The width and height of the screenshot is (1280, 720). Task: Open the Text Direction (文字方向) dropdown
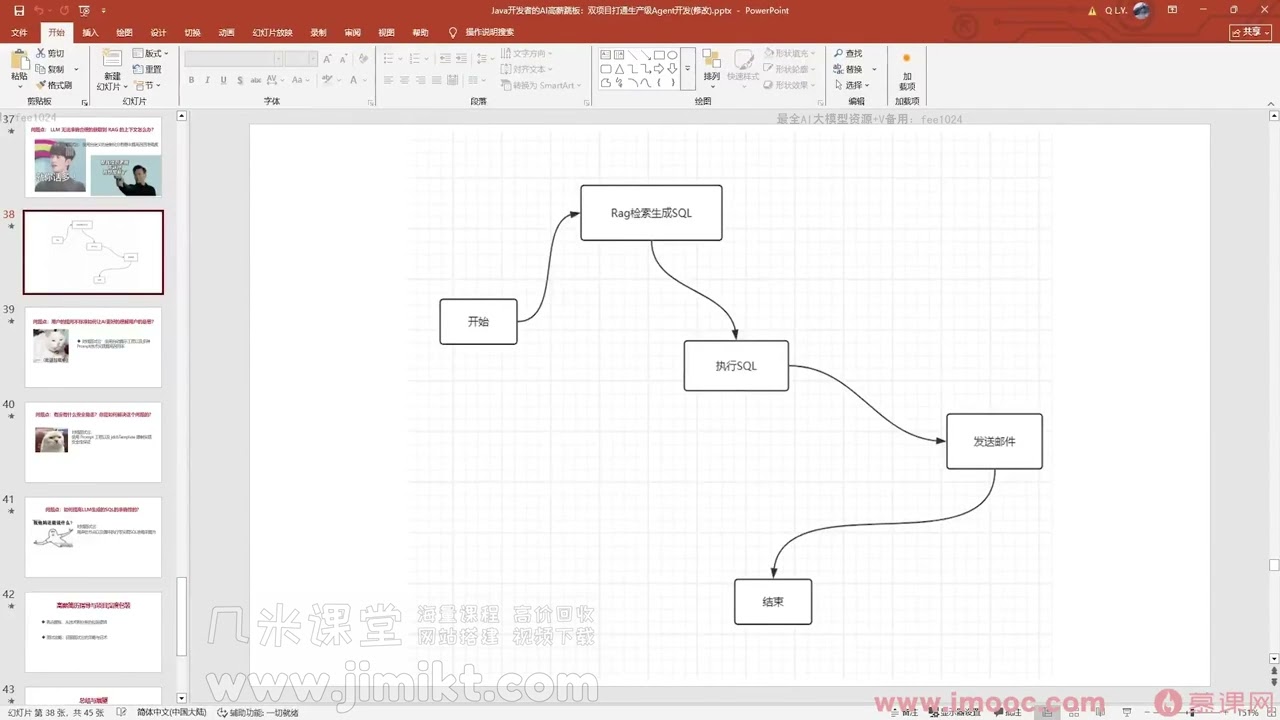pyautogui.click(x=527, y=53)
